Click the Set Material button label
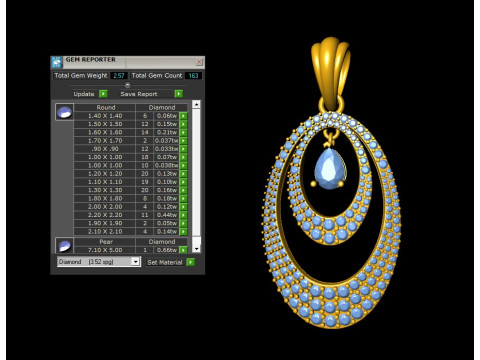Image resolution: width=480 pixels, height=360 pixels. [x=165, y=262]
